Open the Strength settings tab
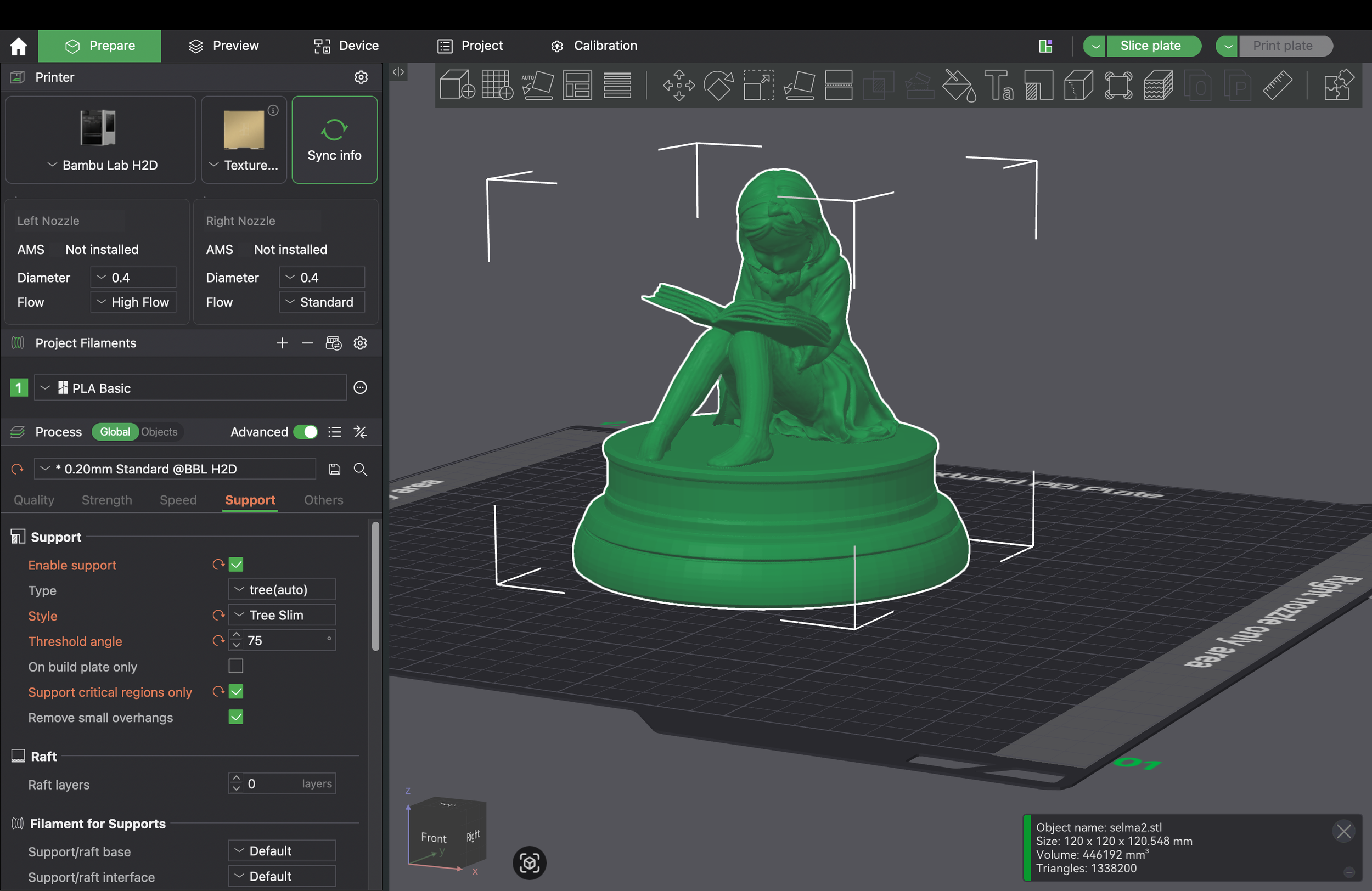The image size is (1372, 891). [x=106, y=500]
